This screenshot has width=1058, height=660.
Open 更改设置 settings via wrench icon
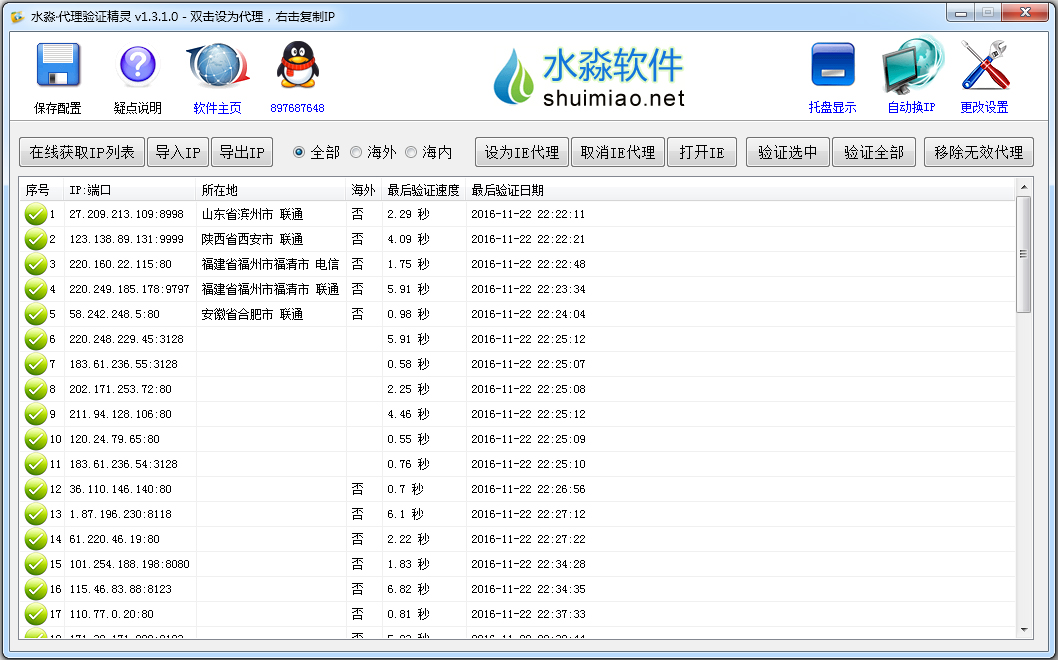pos(984,63)
